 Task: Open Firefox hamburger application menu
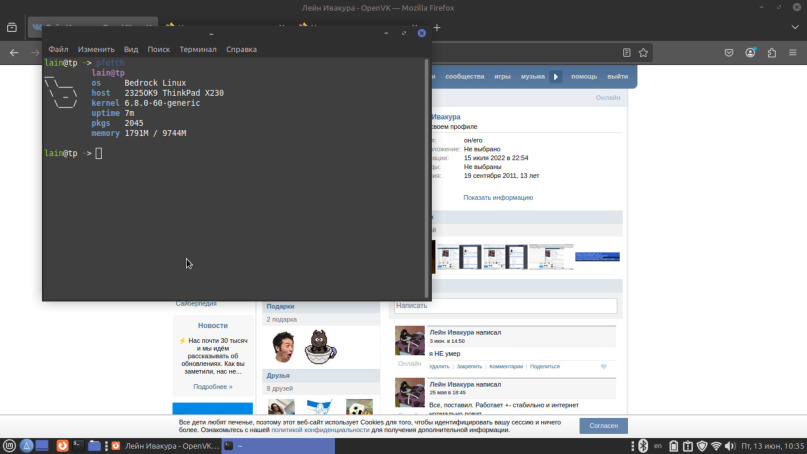click(x=793, y=53)
